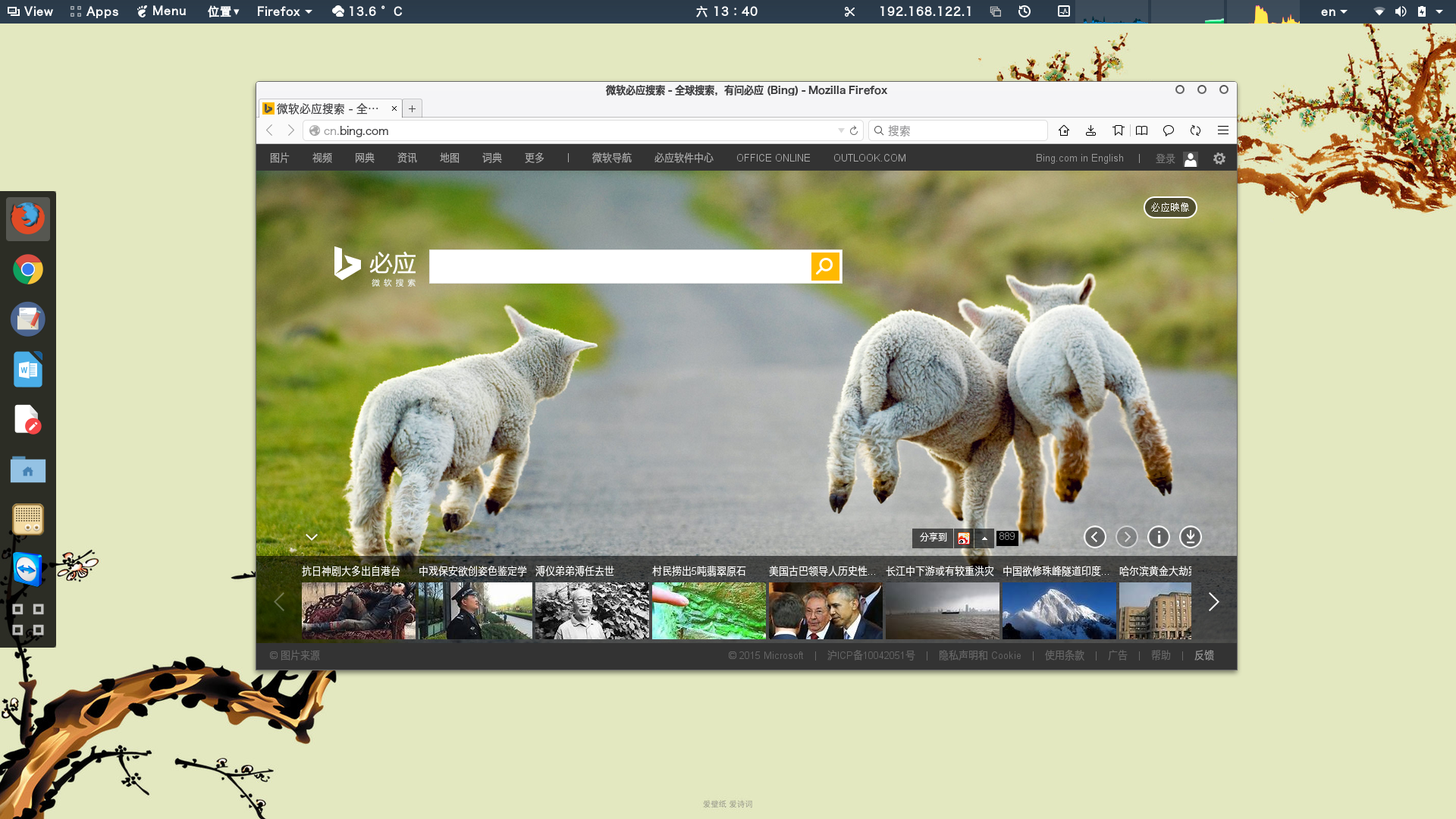The width and height of the screenshot is (1456, 819).
Task: Expand share options arrow next to Weibo
Action: [x=984, y=538]
